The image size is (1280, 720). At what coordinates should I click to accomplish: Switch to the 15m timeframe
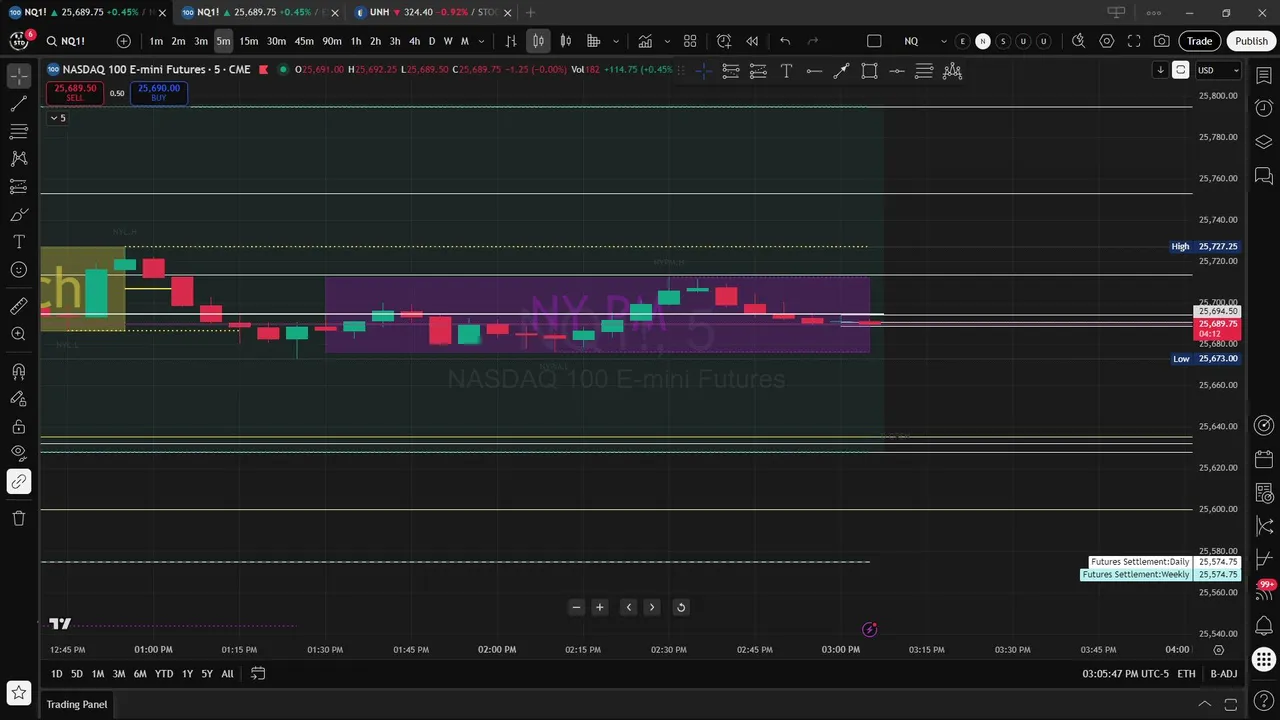(248, 41)
